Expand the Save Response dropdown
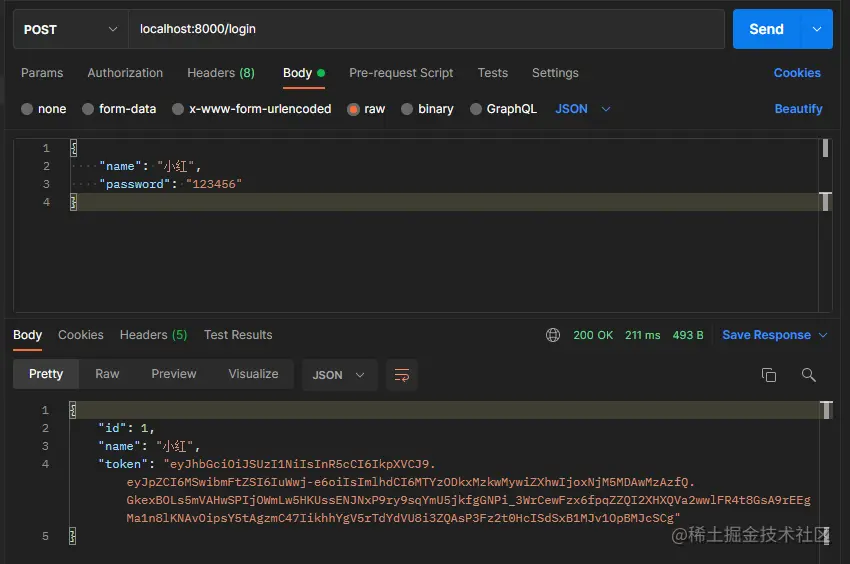Viewport: 850px width, 564px height. (823, 335)
